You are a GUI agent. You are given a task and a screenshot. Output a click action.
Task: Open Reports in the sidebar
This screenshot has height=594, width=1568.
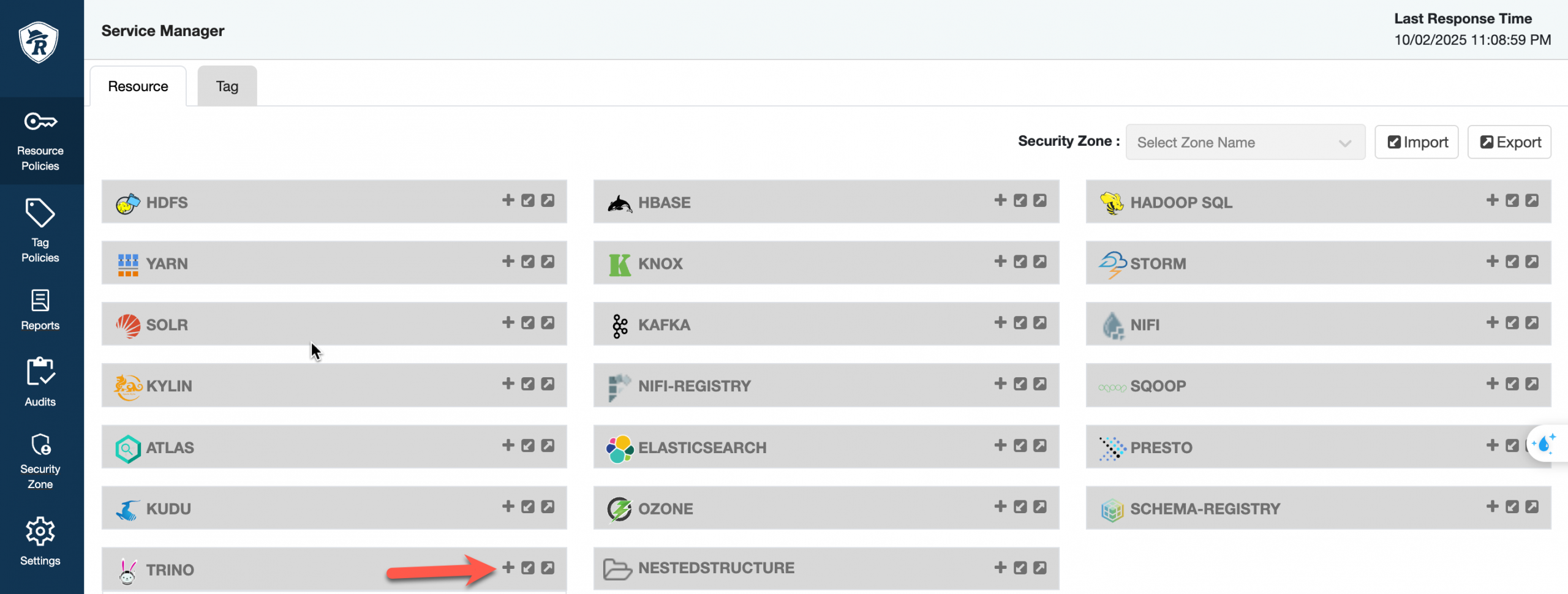[40, 310]
